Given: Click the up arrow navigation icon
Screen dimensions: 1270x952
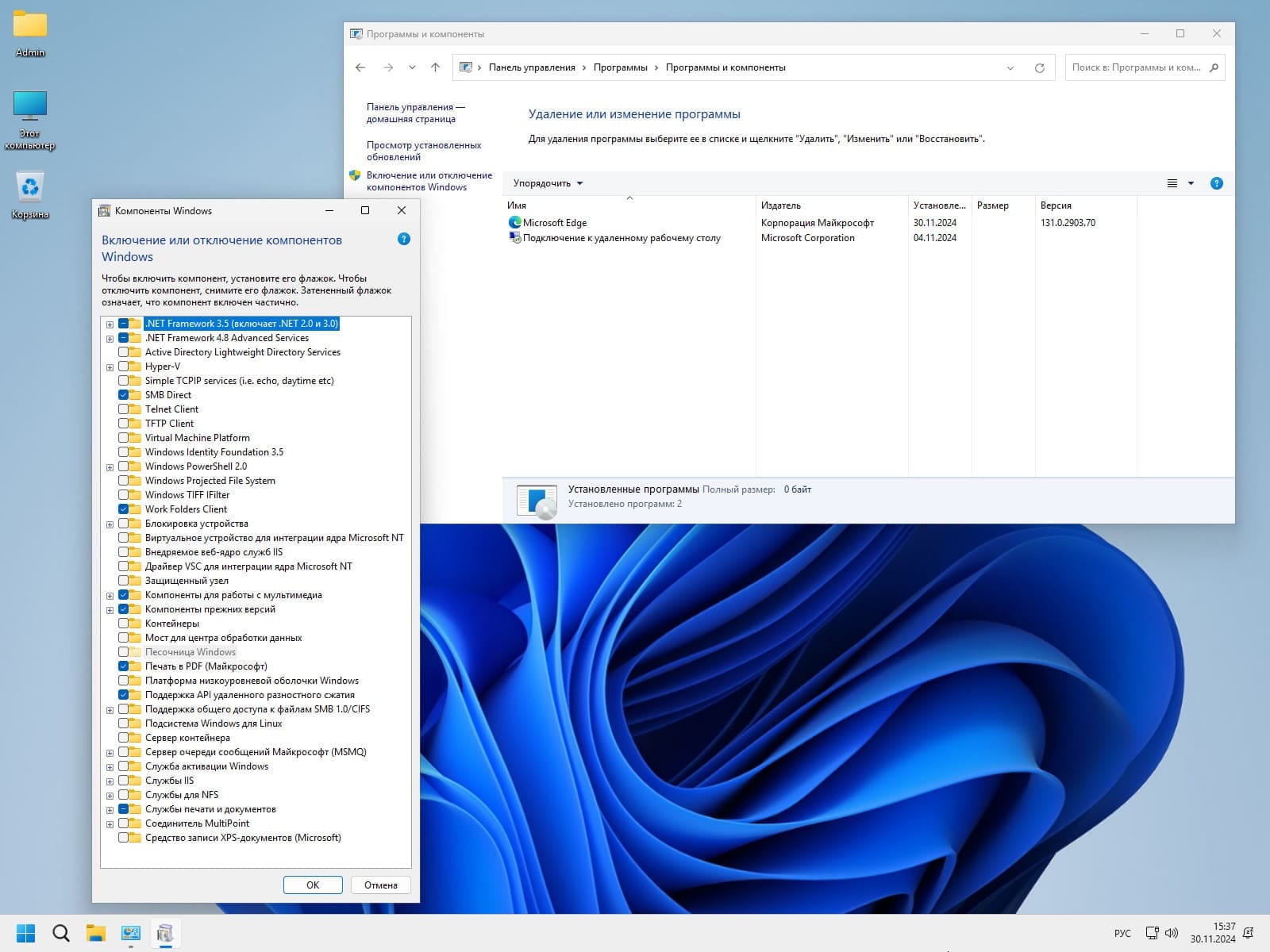Looking at the screenshot, I should click(435, 67).
